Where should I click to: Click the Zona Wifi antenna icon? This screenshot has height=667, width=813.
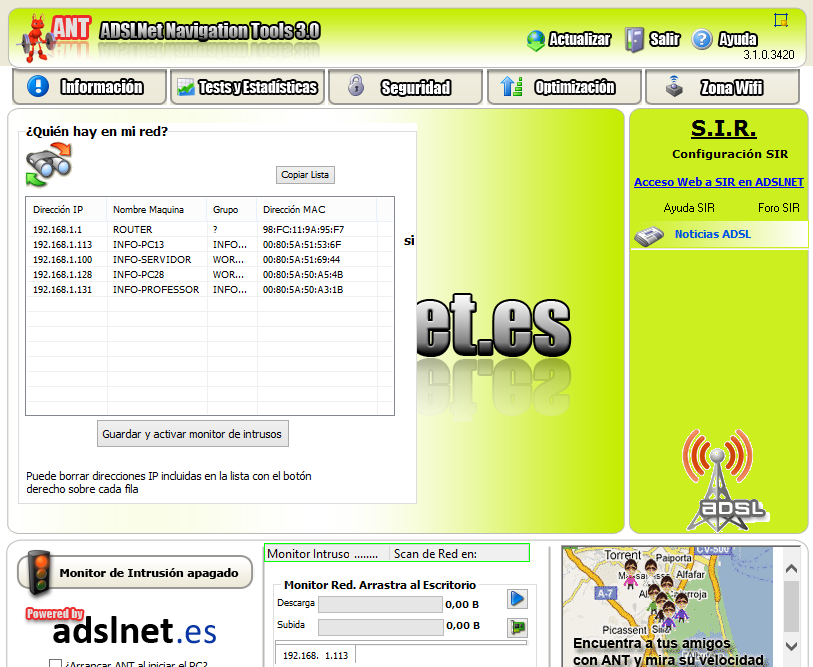coord(674,86)
